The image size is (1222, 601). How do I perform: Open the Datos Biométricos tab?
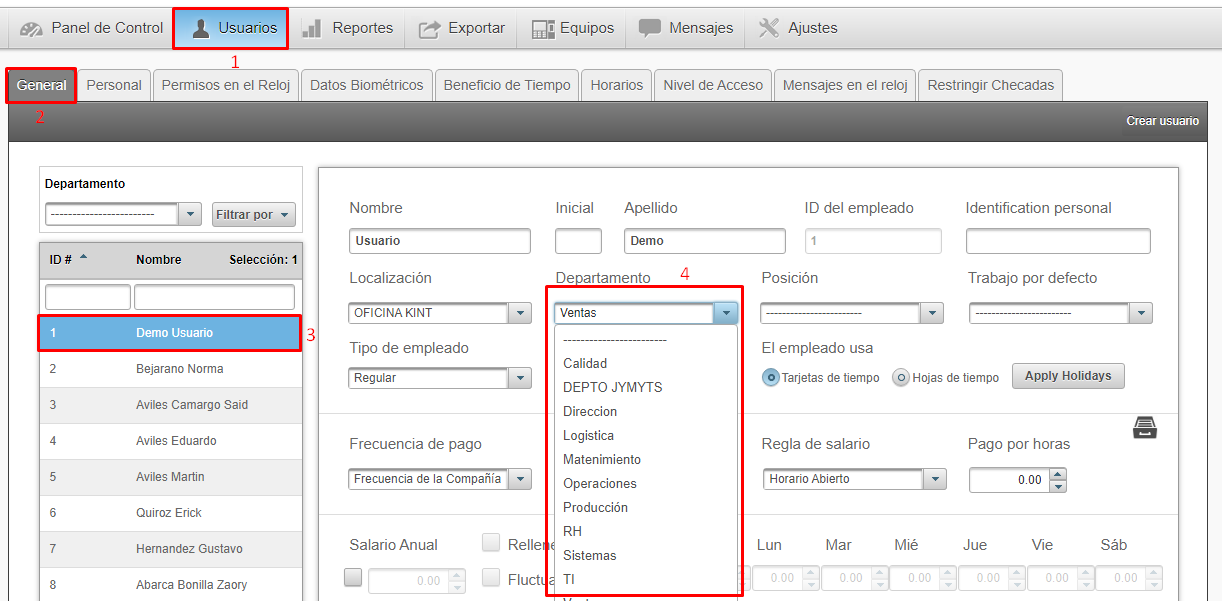[366, 85]
